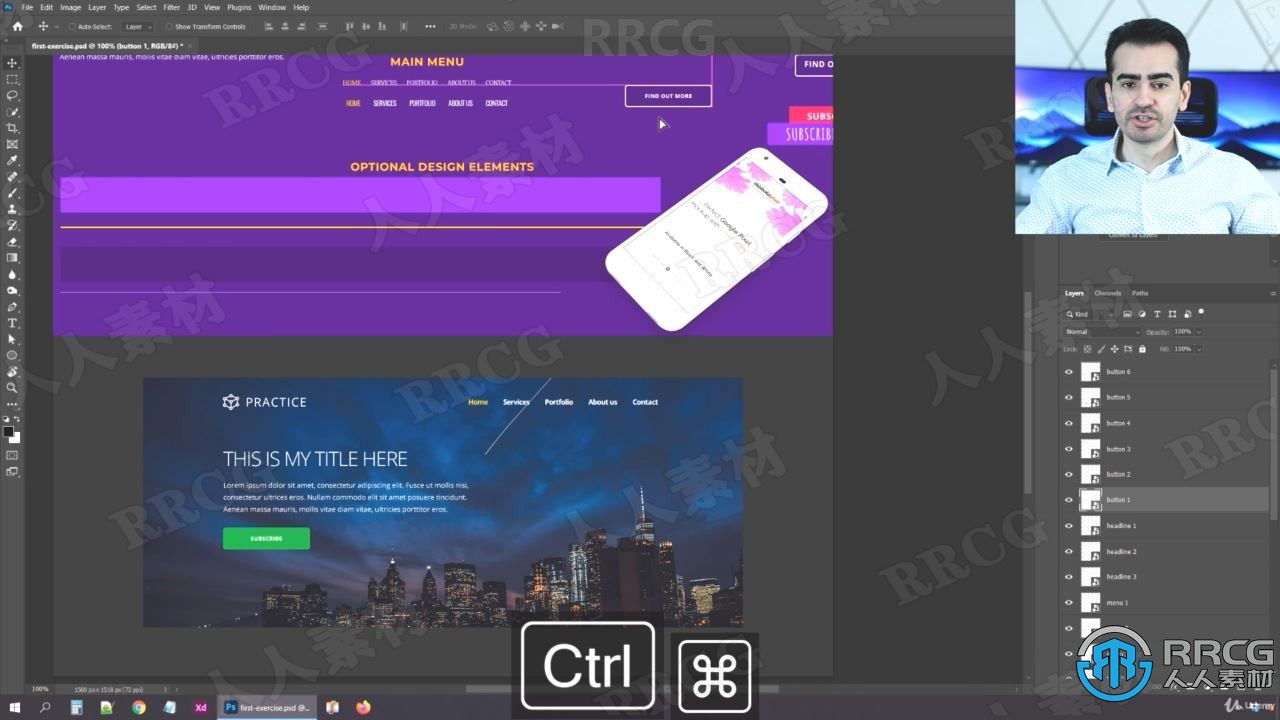Select the Gradient tool

pyautogui.click(x=13, y=257)
